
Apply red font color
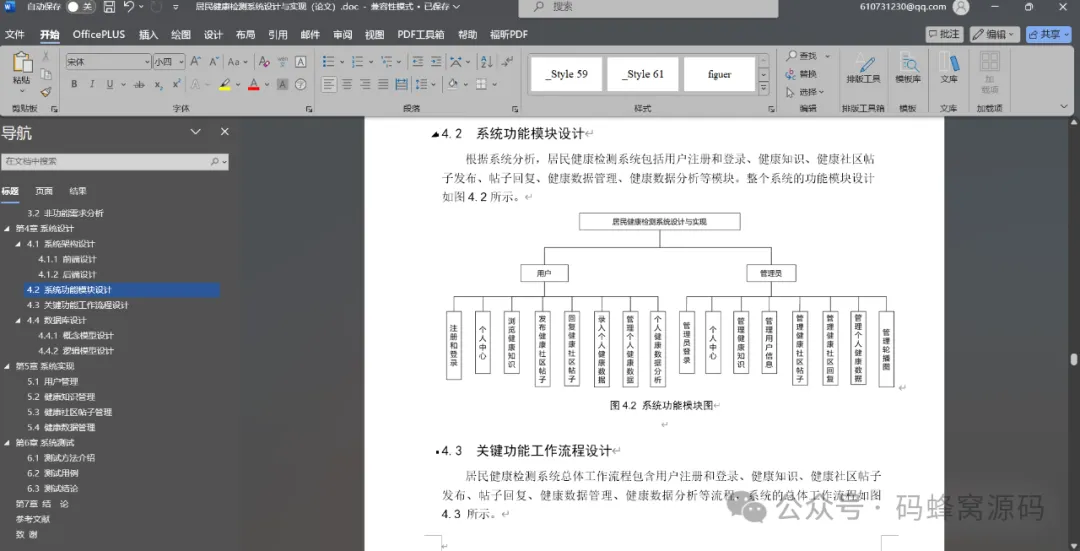tap(253, 84)
